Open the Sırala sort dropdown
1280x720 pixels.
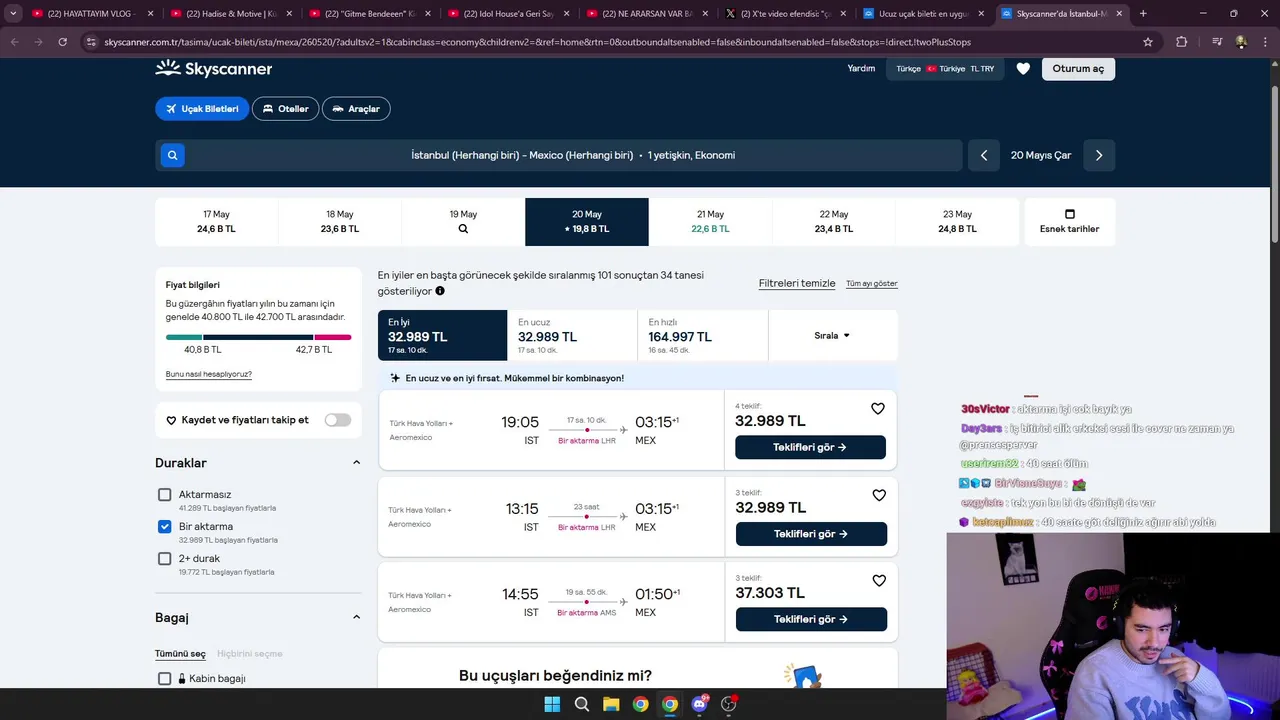pyautogui.click(x=833, y=335)
